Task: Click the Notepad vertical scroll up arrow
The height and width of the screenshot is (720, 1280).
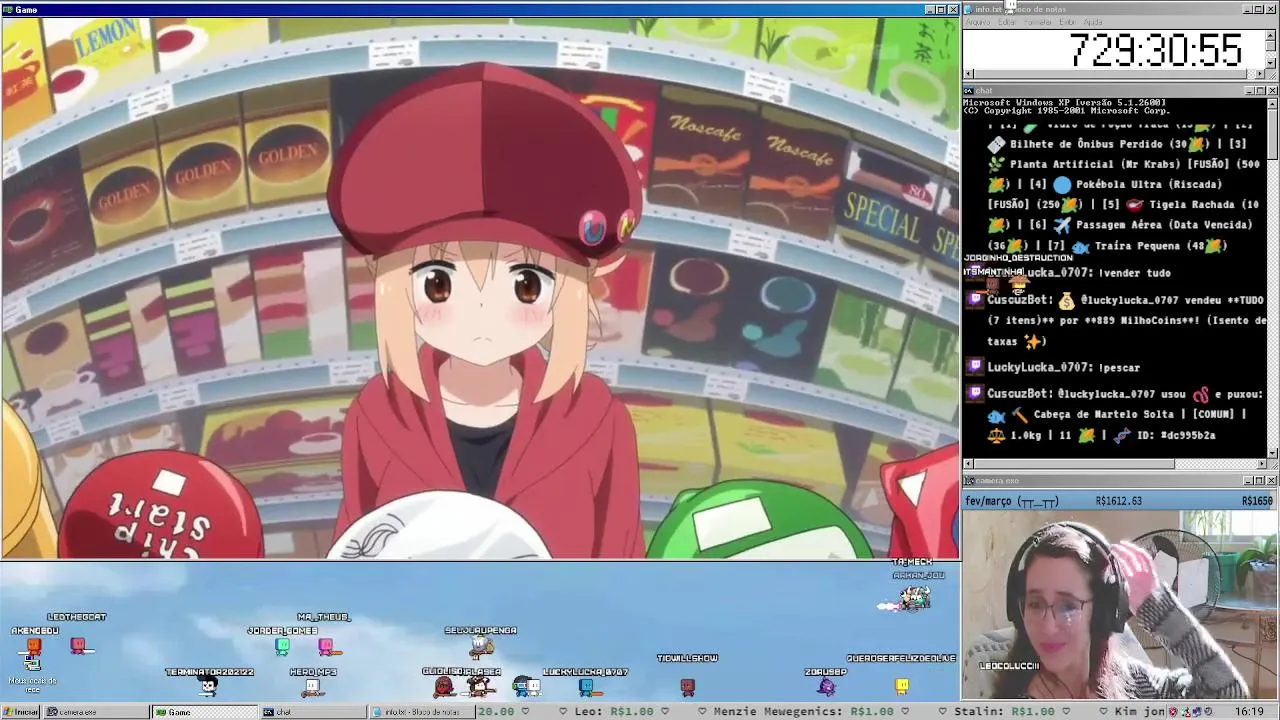Action: click(1272, 34)
